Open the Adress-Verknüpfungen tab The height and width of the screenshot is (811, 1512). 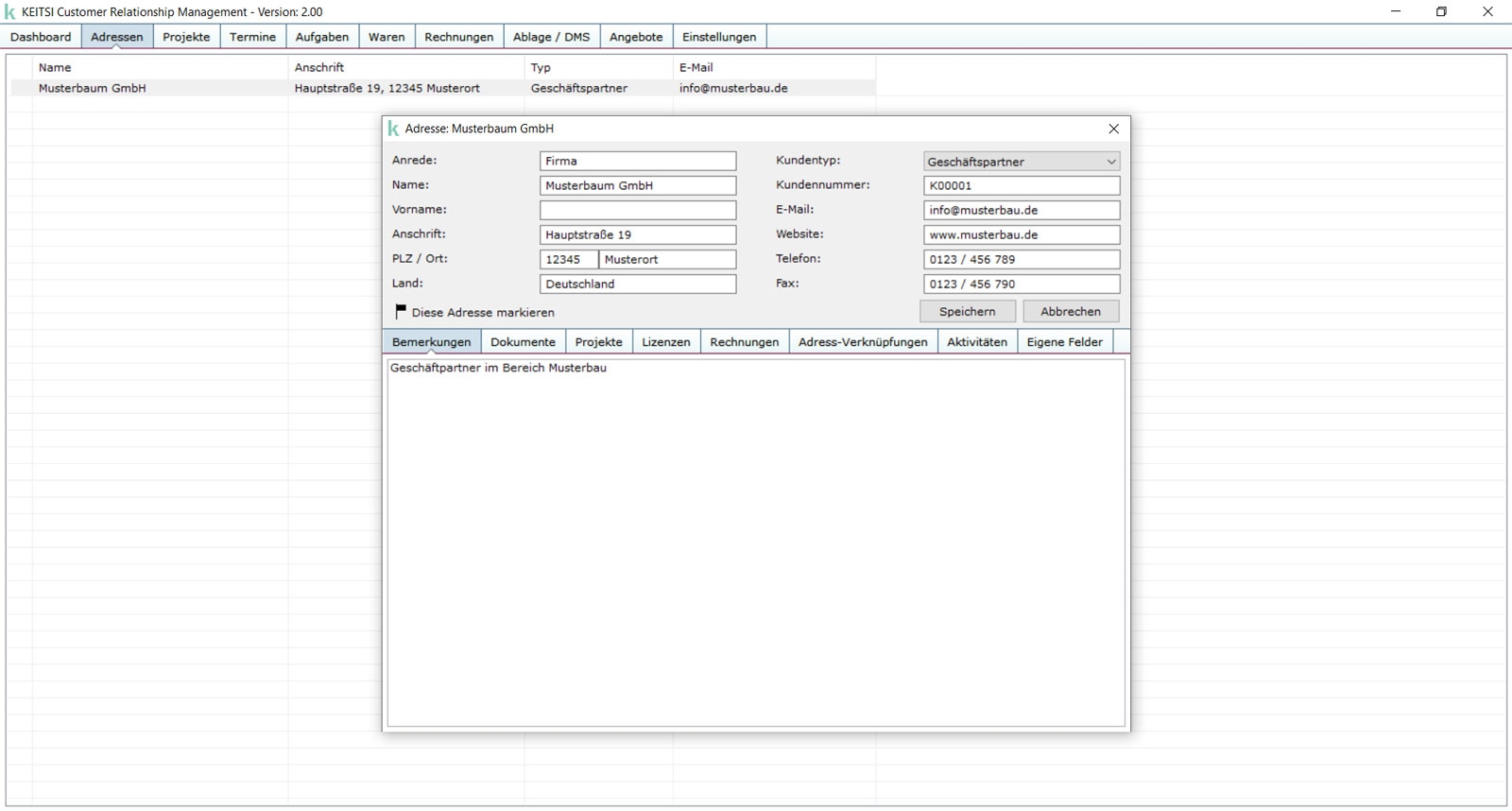click(x=863, y=342)
